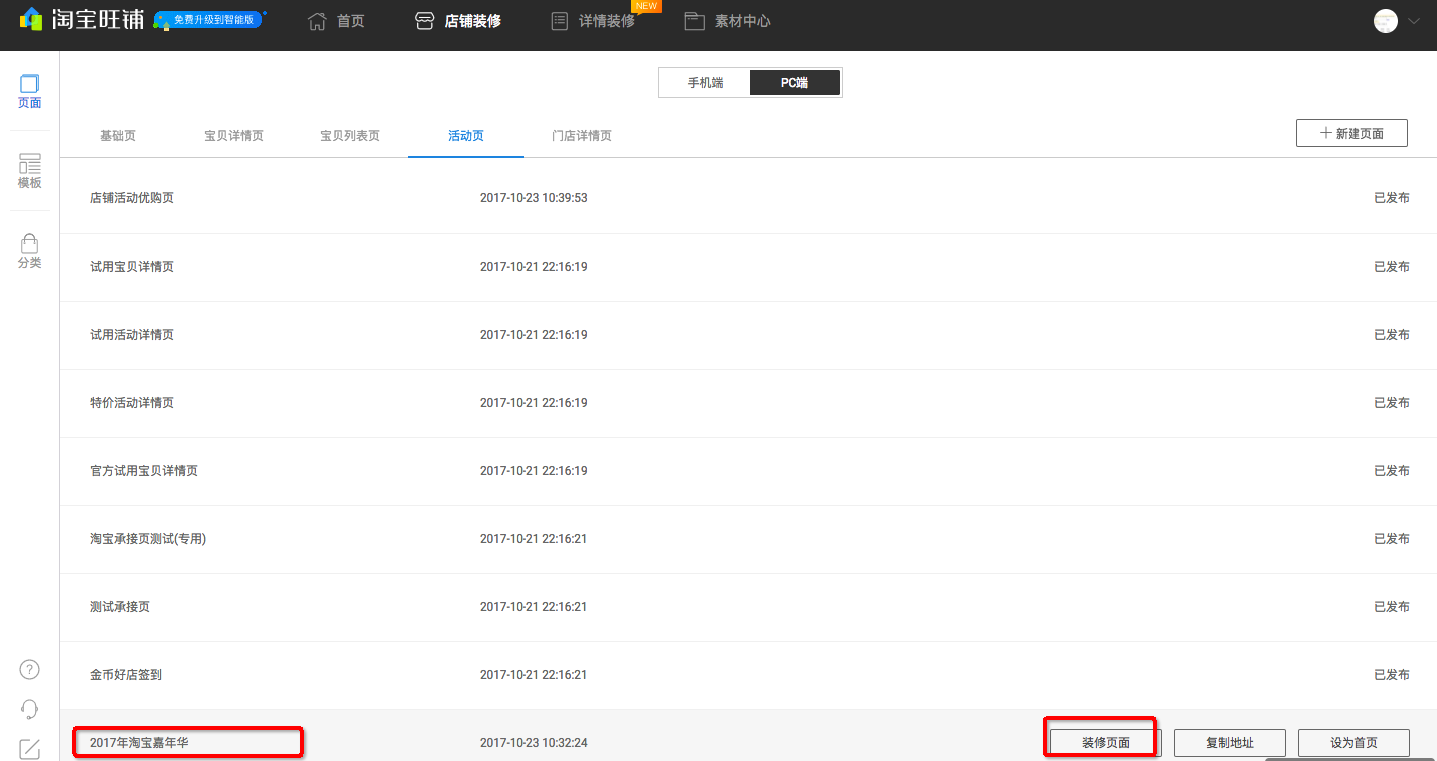The width and height of the screenshot is (1437, 761).
Task: Switch to PC端 view
Action: tap(794, 83)
